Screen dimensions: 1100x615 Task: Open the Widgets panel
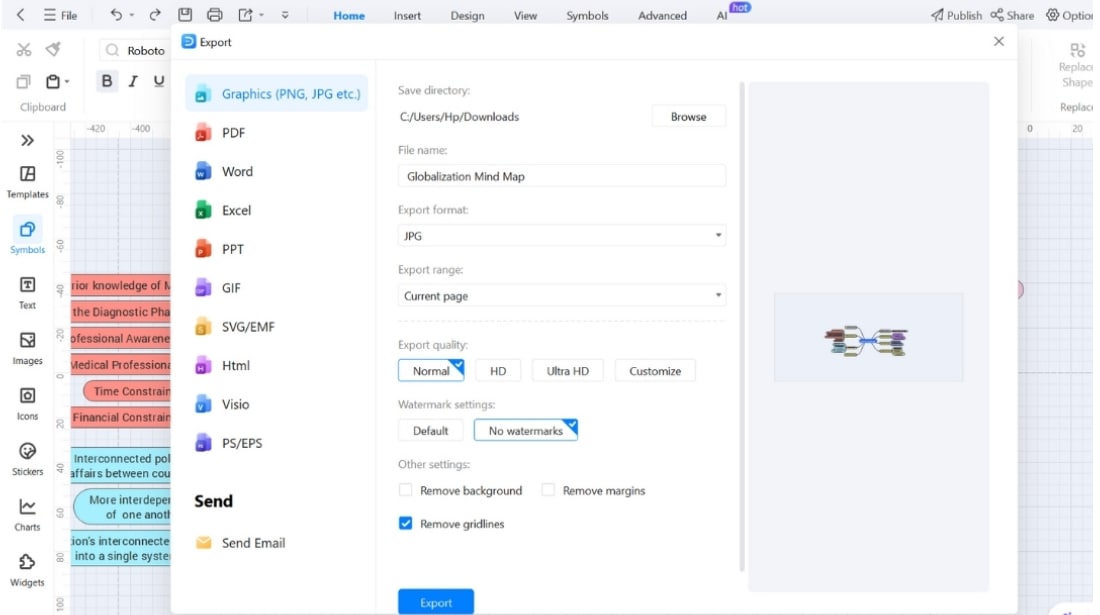27,569
